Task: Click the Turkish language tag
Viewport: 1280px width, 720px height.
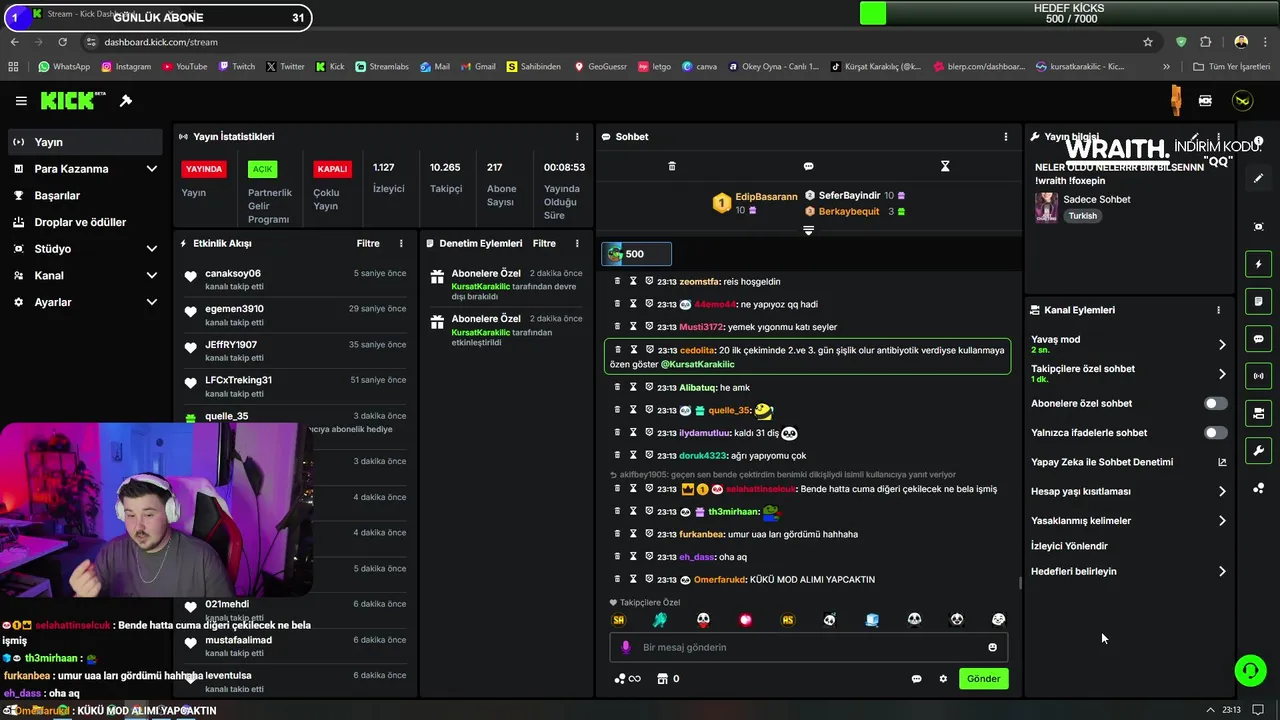Action: [x=1082, y=216]
